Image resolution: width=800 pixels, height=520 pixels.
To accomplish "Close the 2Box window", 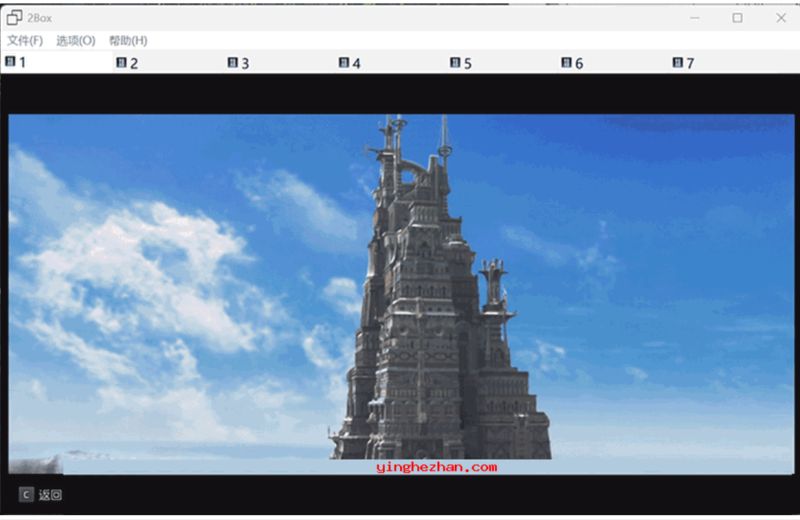I will coord(781,18).
